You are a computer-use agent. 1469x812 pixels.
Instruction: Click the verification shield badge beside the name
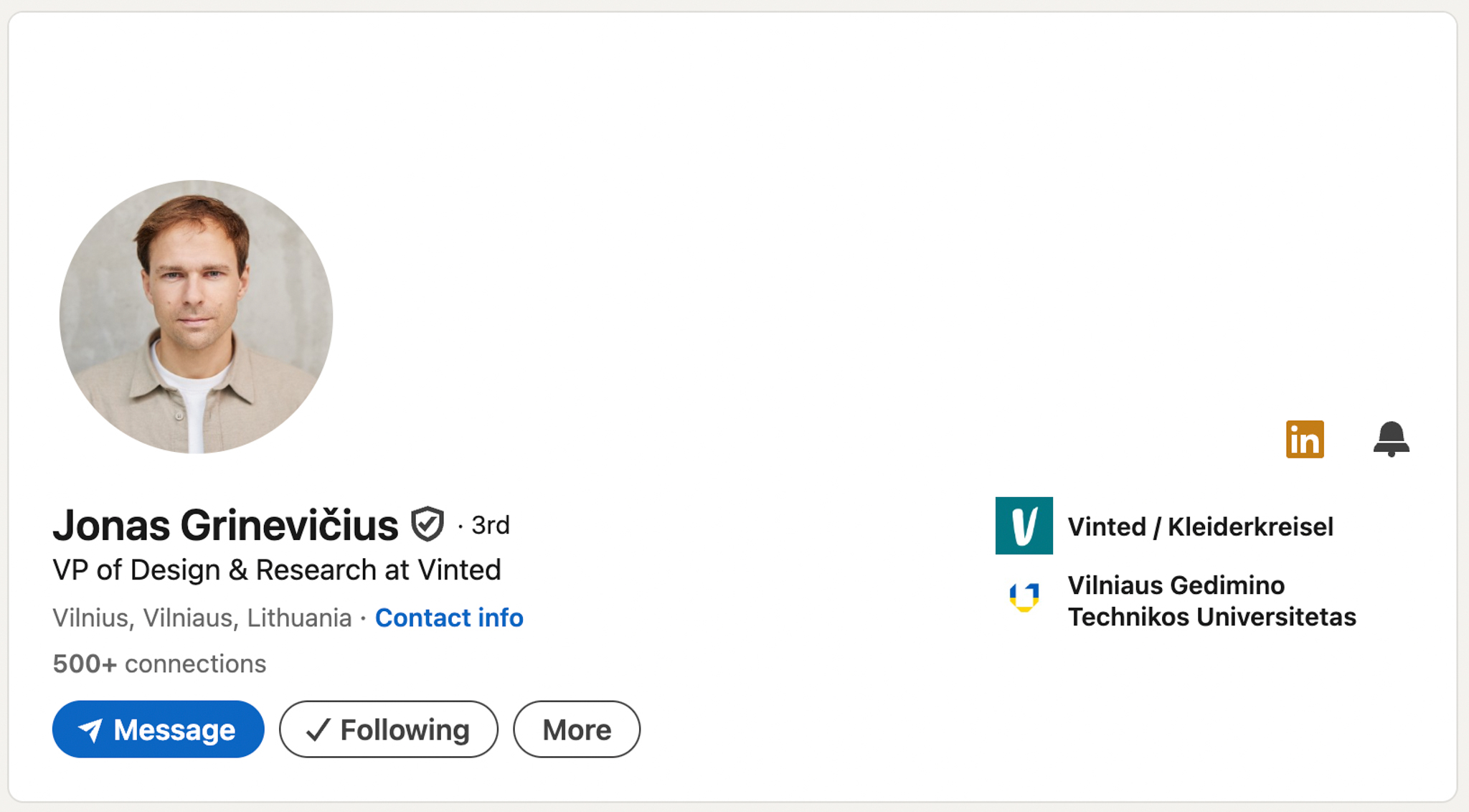[428, 524]
